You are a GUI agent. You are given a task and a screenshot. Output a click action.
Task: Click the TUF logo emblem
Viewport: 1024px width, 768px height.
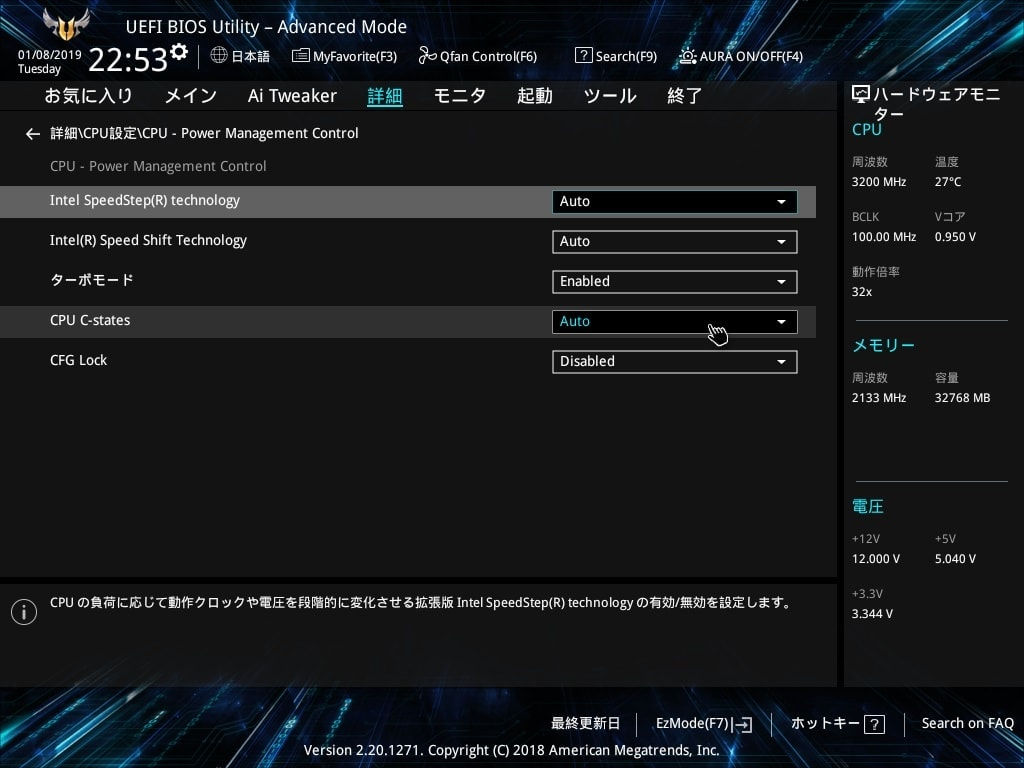[66, 24]
